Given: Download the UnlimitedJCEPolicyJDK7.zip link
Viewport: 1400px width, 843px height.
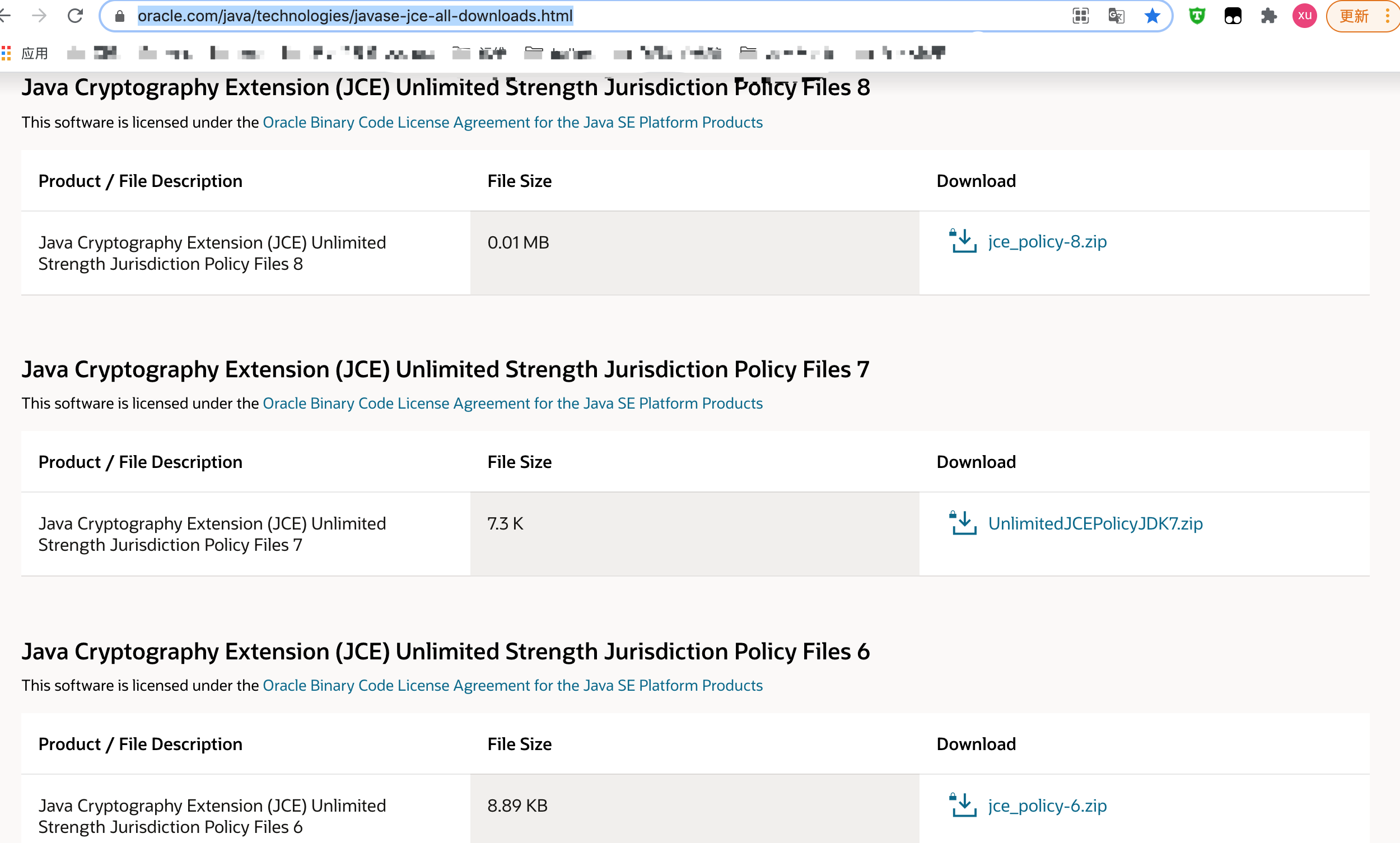Looking at the screenshot, I should tap(1095, 523).
